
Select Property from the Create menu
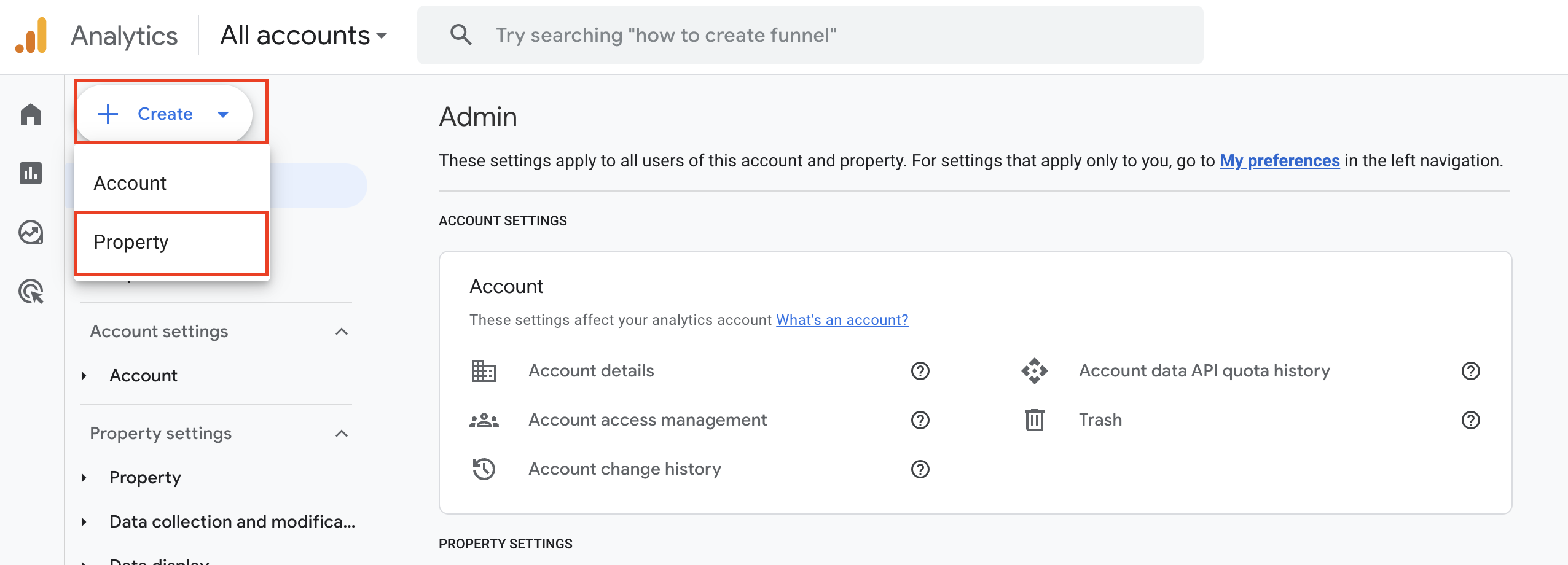[131, 242]
